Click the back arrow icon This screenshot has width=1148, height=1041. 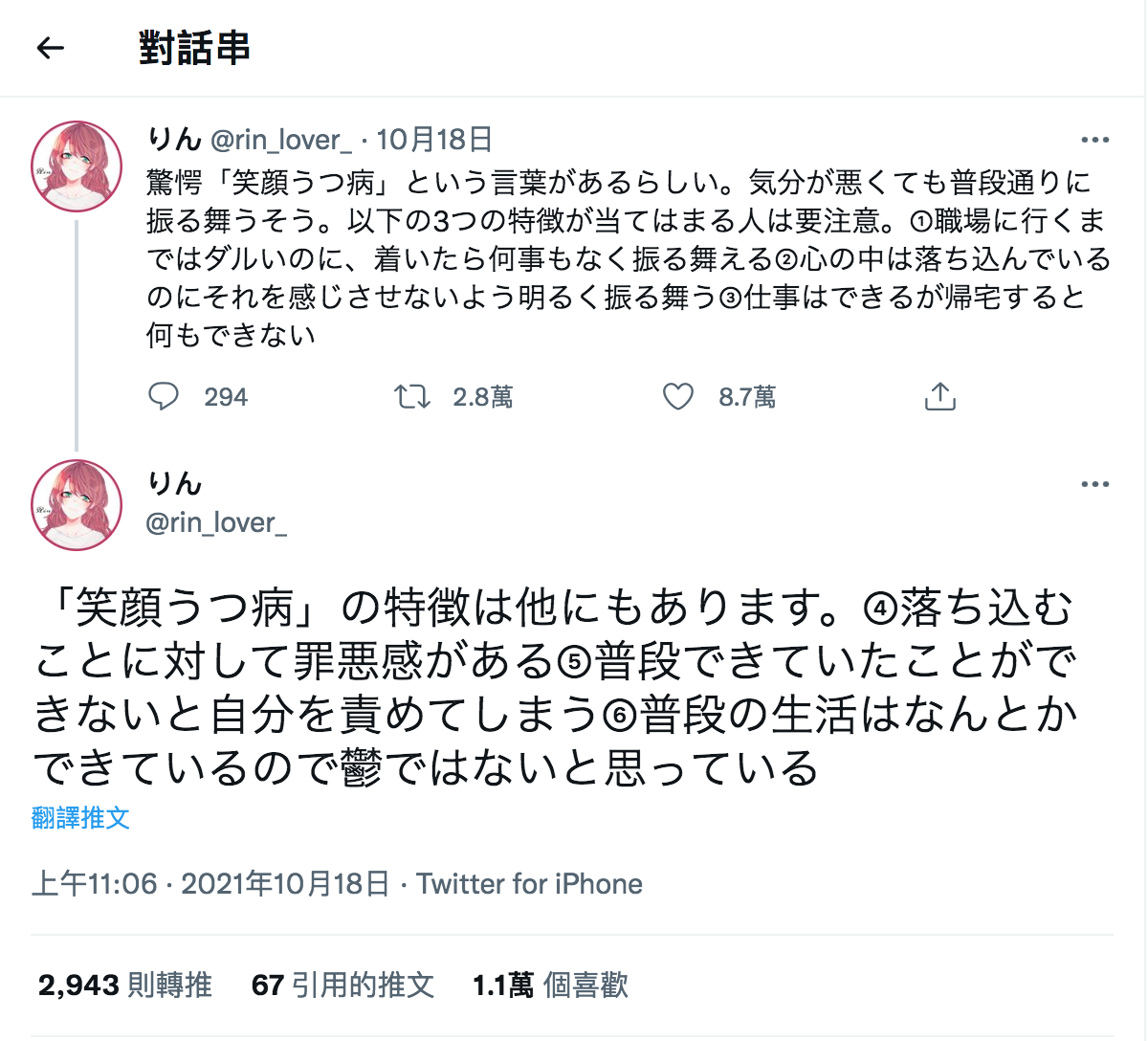coord(50,48)
